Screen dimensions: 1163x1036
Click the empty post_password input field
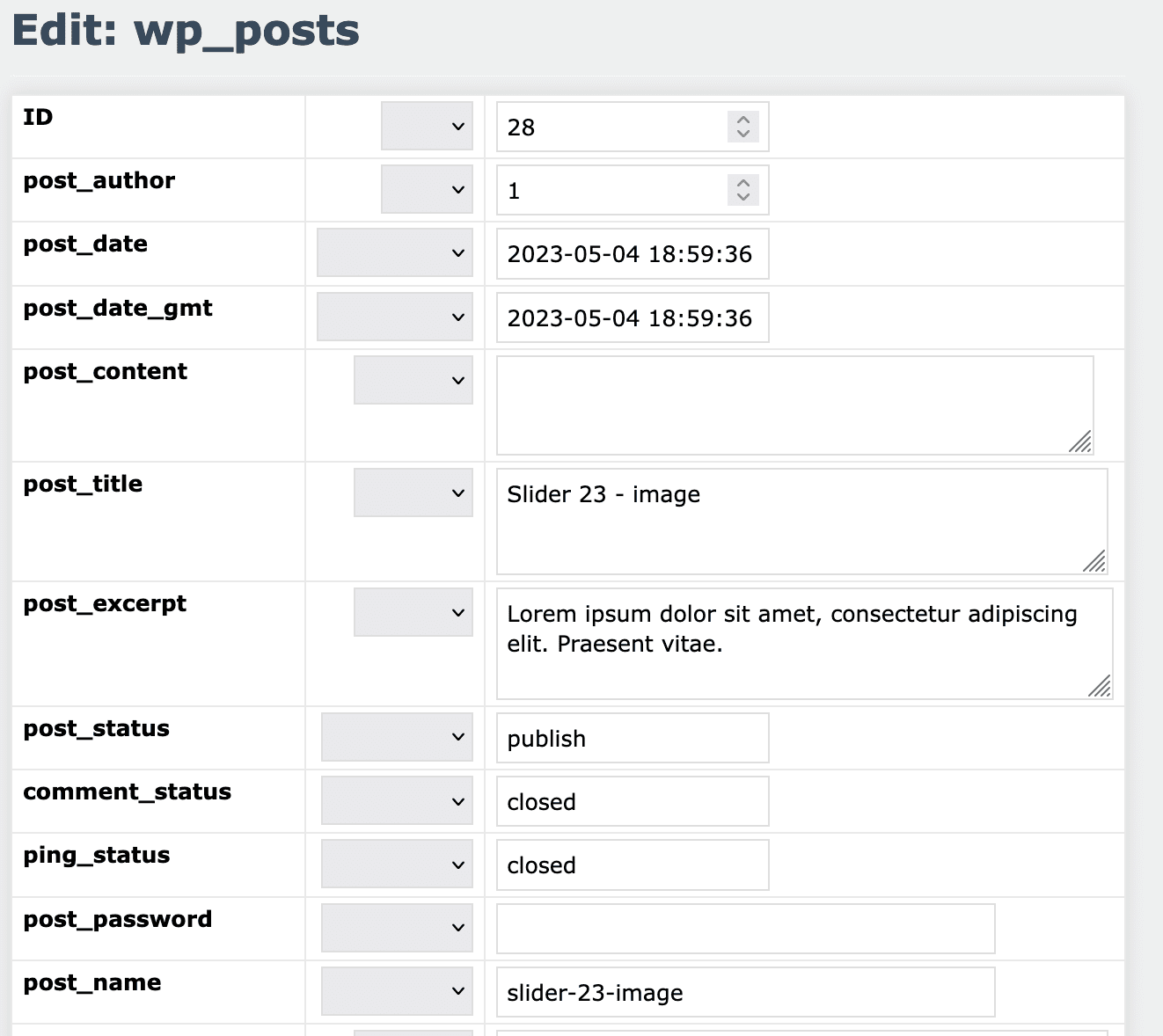[744, 928]
